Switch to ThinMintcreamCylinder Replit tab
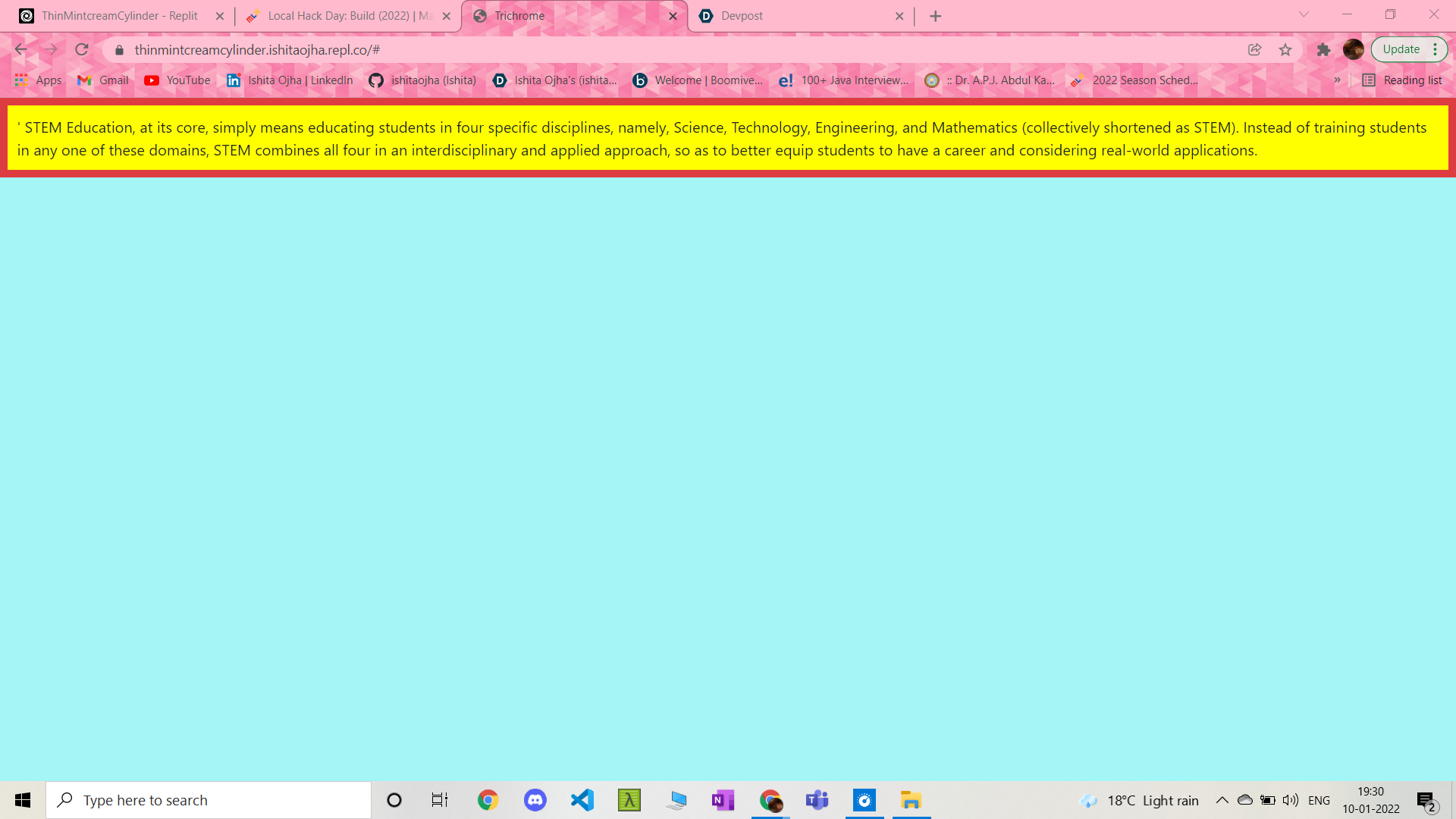The width and height of the screenshot is (1456, 819). 119,16
